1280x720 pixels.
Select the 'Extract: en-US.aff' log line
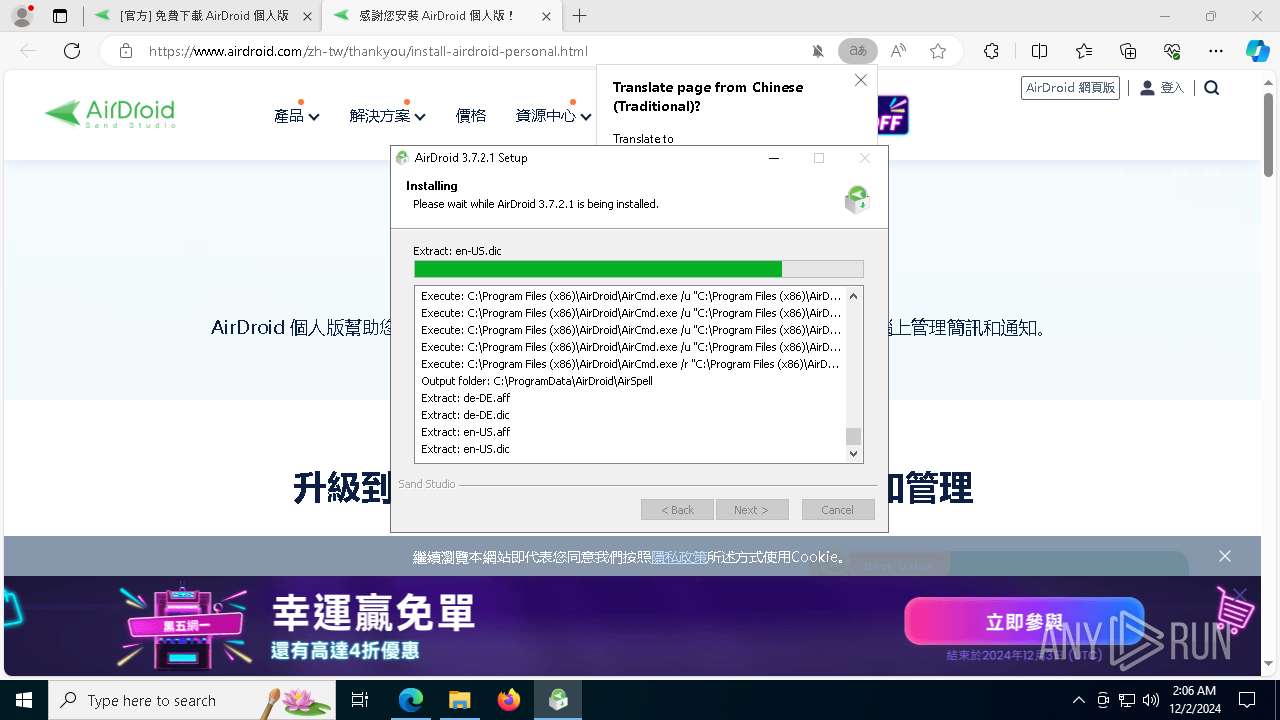[465, 432]
